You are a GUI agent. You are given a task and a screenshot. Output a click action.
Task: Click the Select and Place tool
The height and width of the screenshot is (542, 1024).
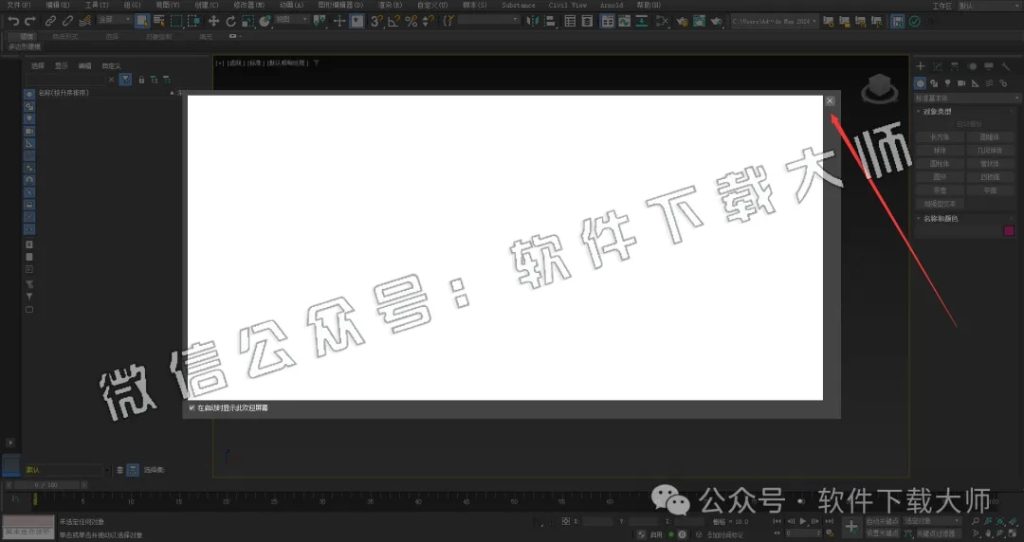[x=264, y=22]
